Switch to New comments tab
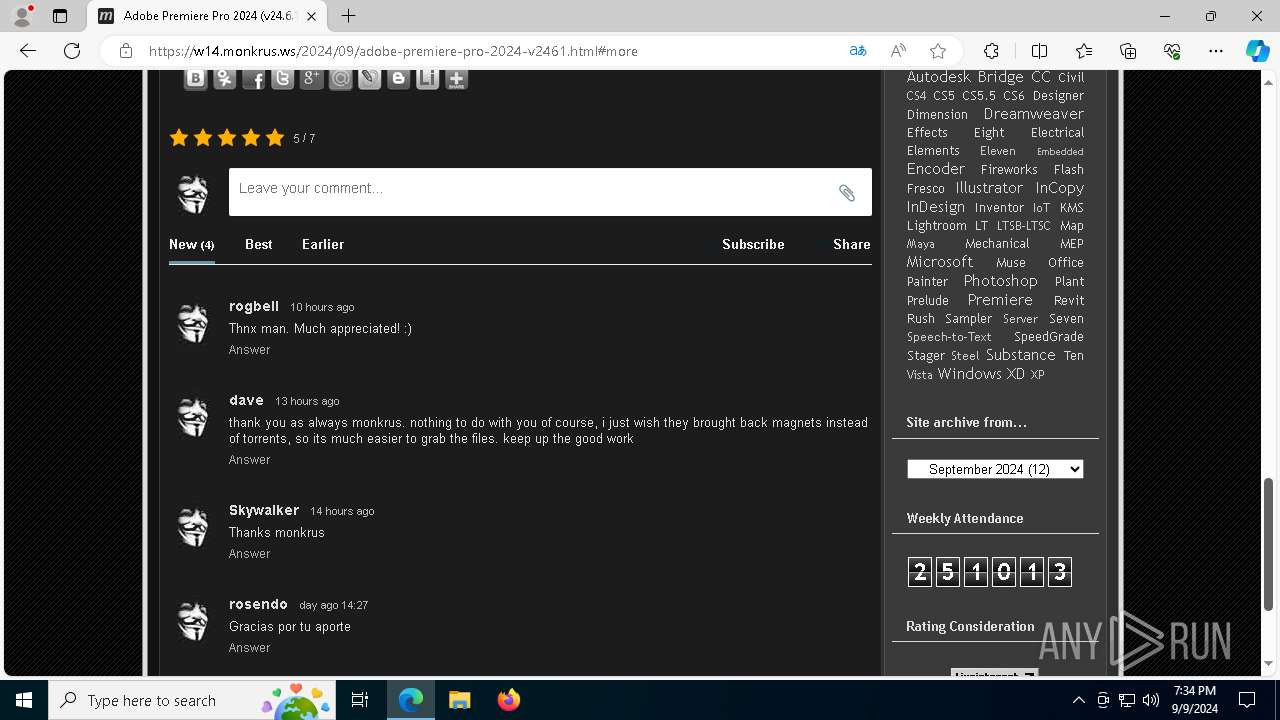This screenshot has width=1280, height=720. tap(192, 244)
